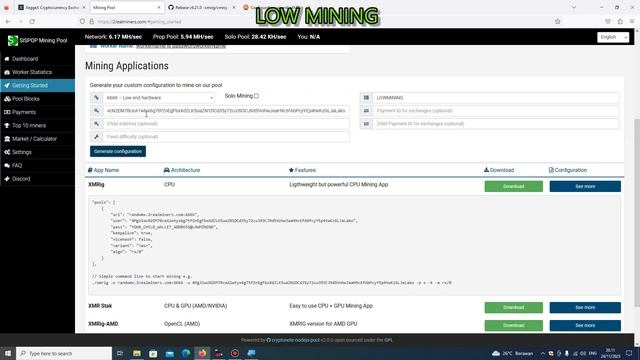Click the cryptonote-nodejs-pool footer link
This screenshot has width=640, height=360.
tap(292, 340)
